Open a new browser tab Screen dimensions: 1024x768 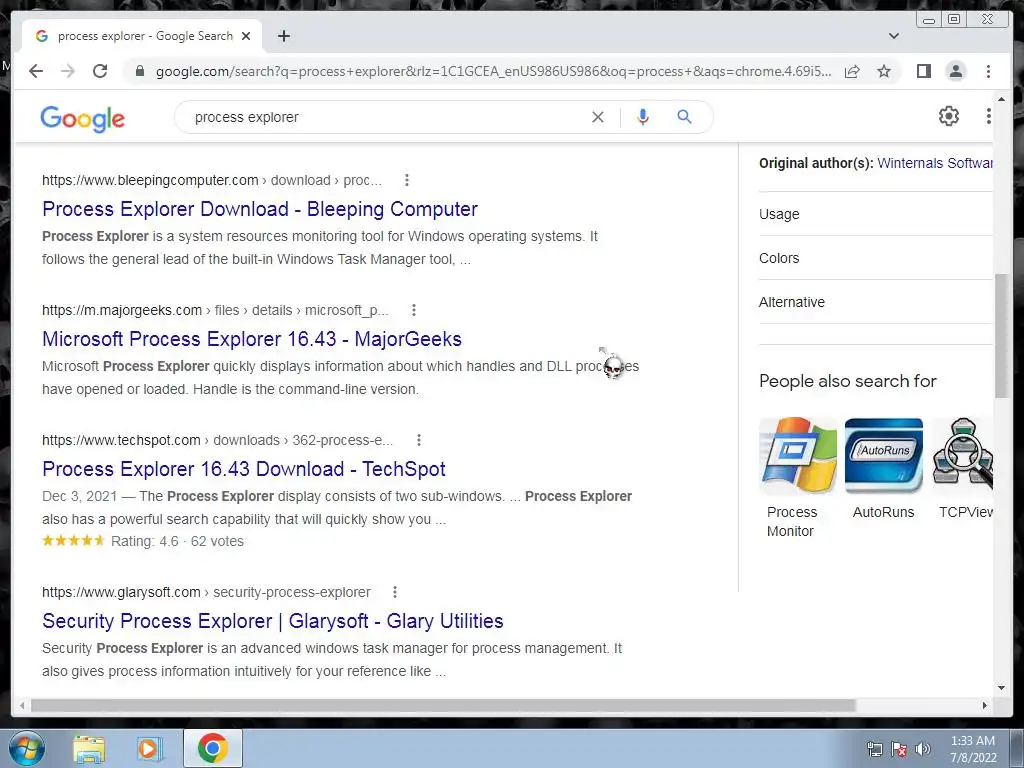click(x=283, y=36)
